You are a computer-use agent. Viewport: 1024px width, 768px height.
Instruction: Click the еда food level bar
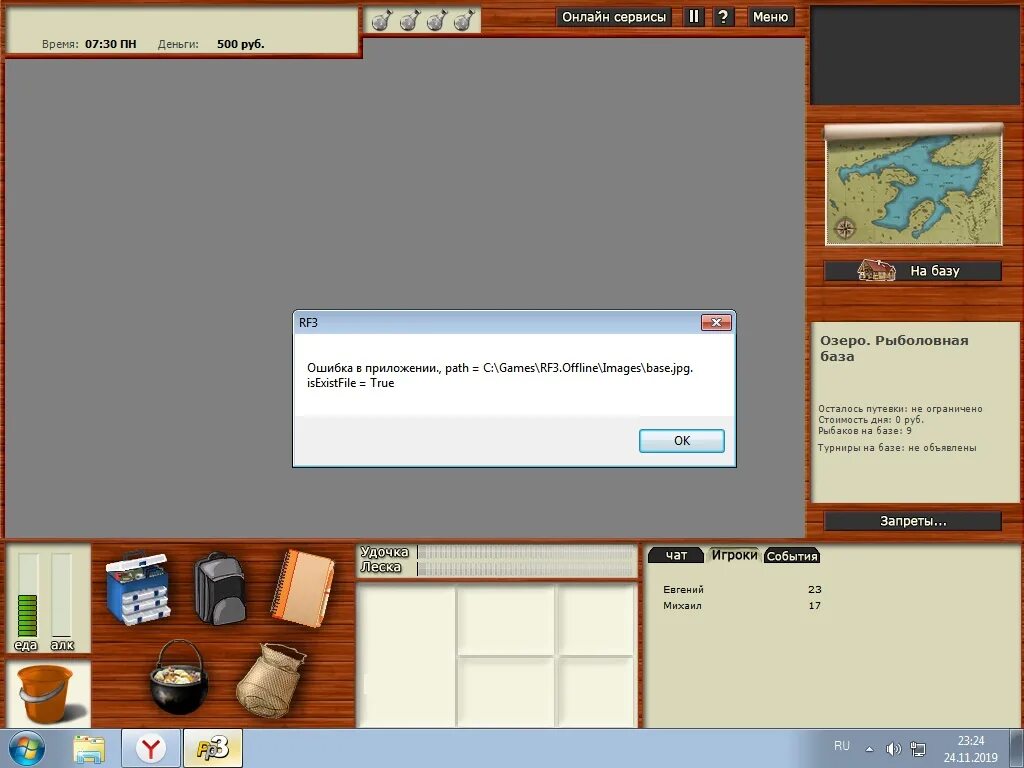click(x=27, y=595)
